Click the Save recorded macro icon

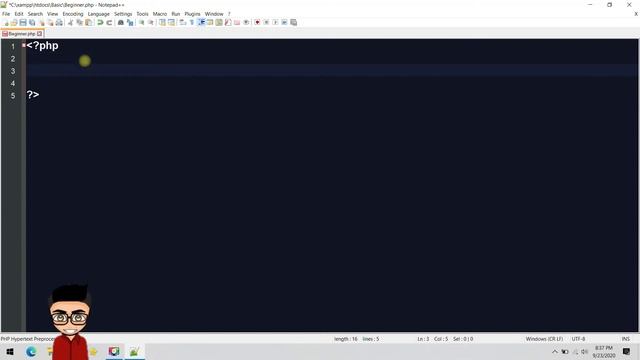click(293, 22)
